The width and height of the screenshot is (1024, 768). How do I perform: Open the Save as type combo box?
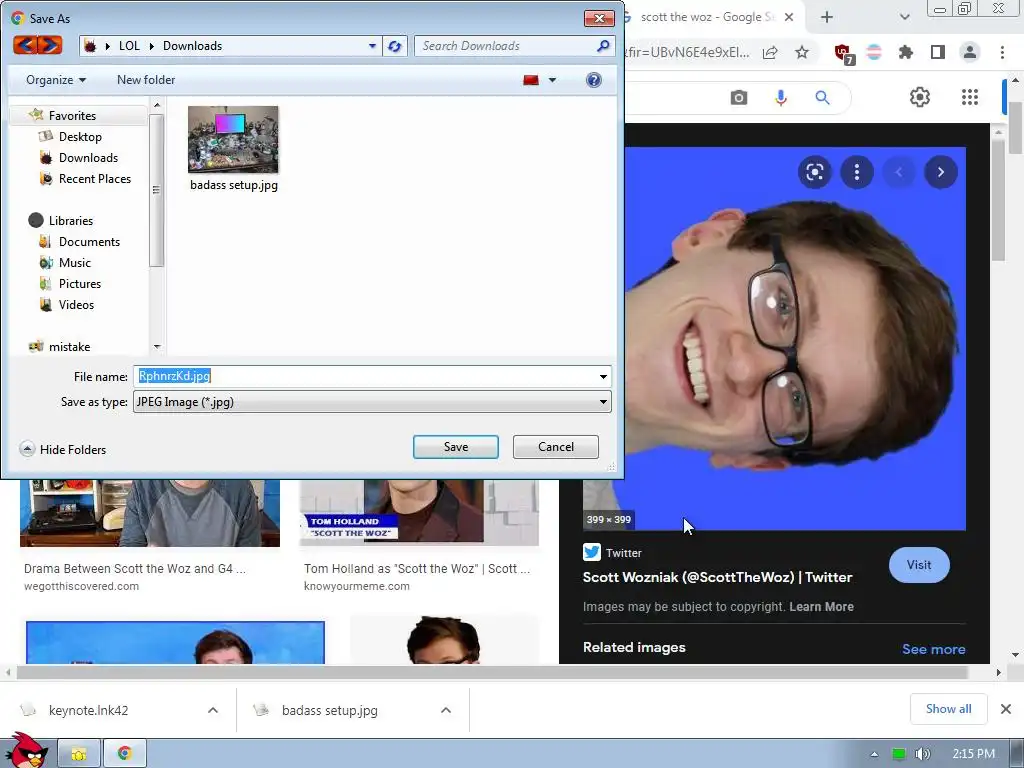tap(372, 402)
